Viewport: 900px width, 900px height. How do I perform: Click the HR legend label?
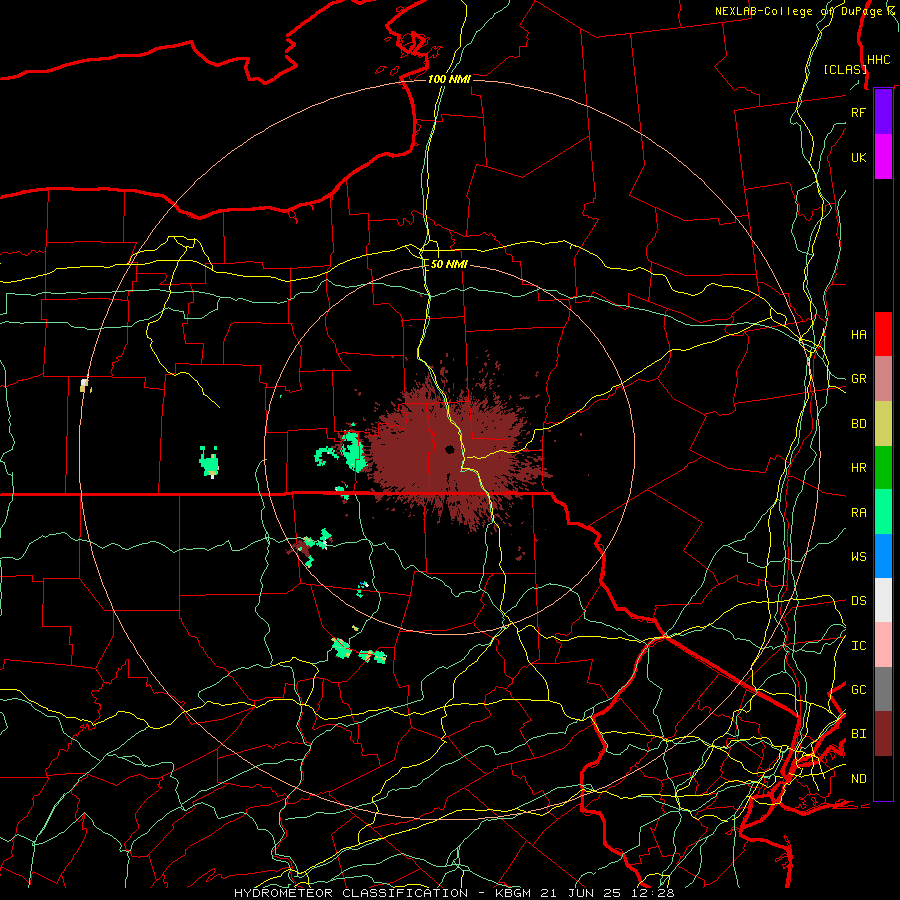tap(858, 468)
